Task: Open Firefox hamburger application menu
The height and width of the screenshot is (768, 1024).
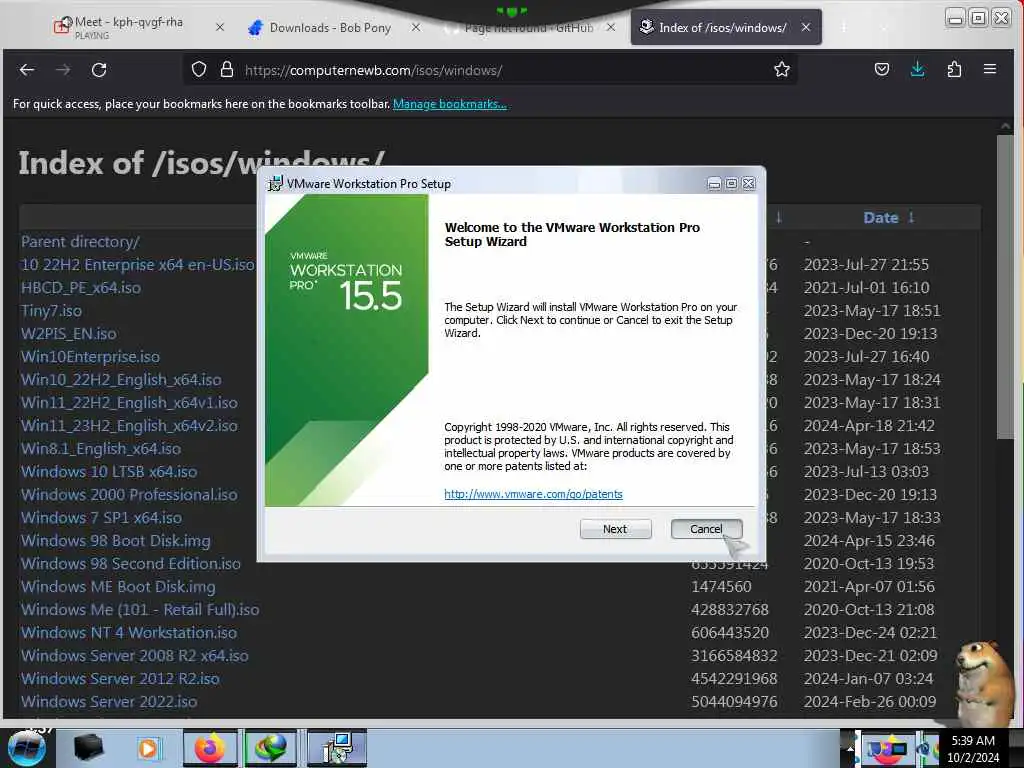Action: coord(990,69)
